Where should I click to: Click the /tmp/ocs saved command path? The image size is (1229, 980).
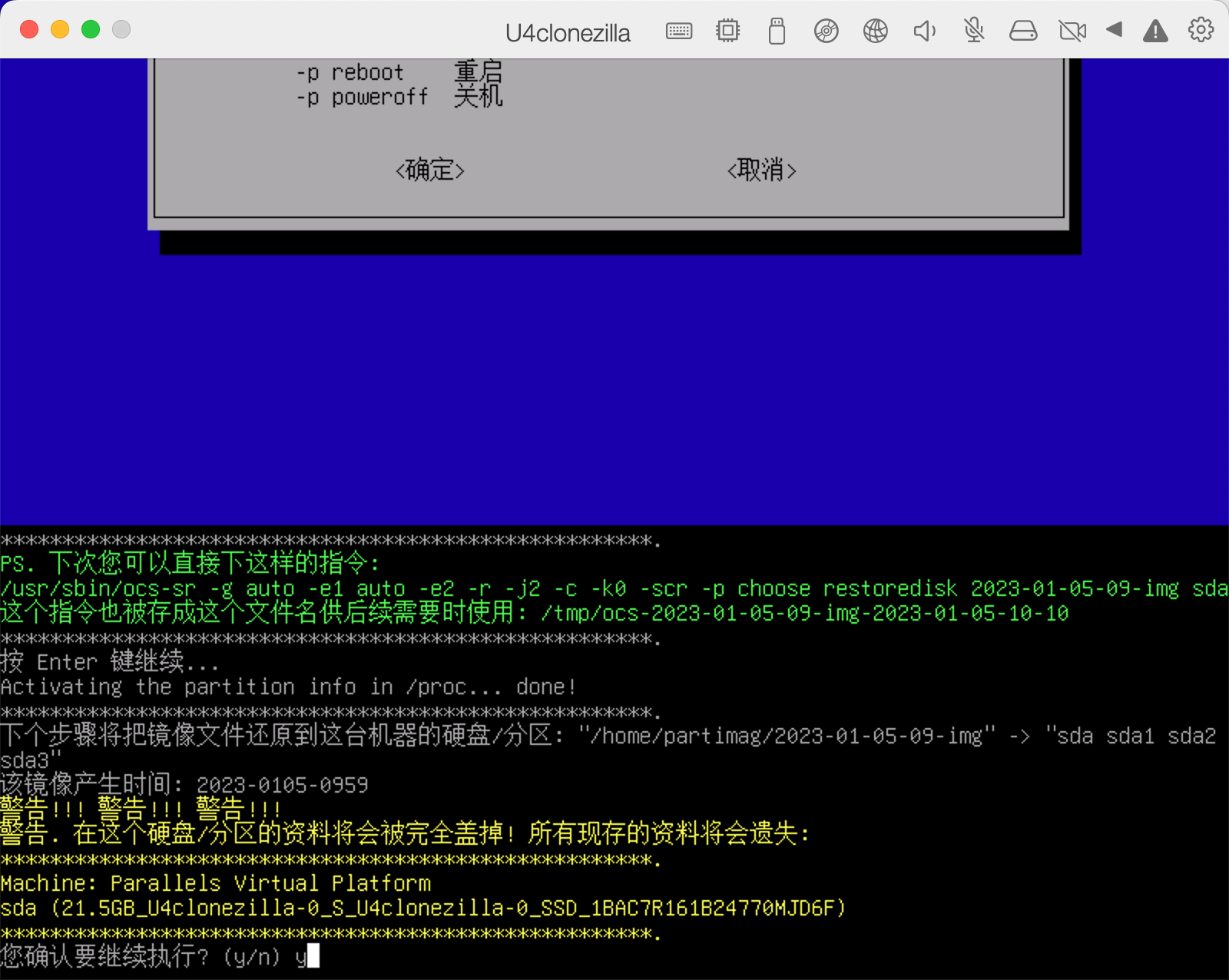coord(803,614)
